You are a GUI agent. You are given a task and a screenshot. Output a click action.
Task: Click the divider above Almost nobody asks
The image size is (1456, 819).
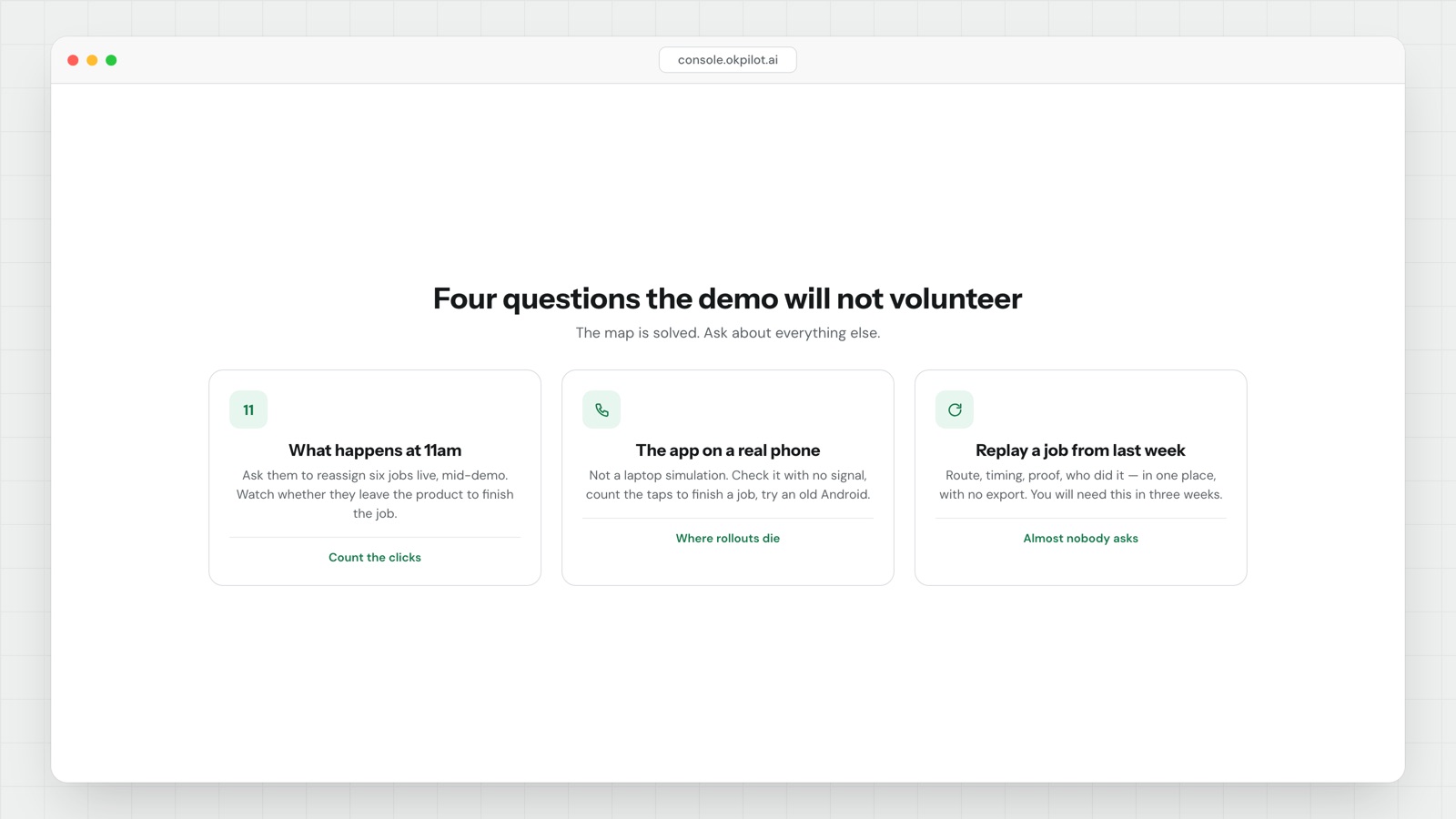pos(1081,519)
